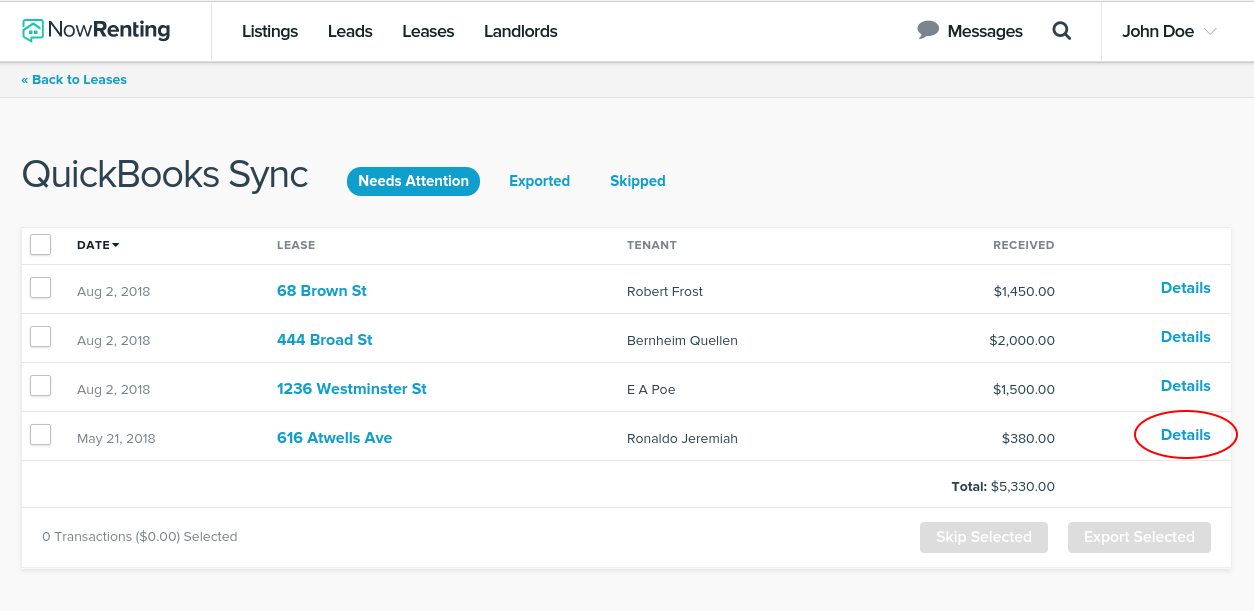Click the May 21, 2018 date
Viewport: 1254px width, 611px height.
pos(116,439)
